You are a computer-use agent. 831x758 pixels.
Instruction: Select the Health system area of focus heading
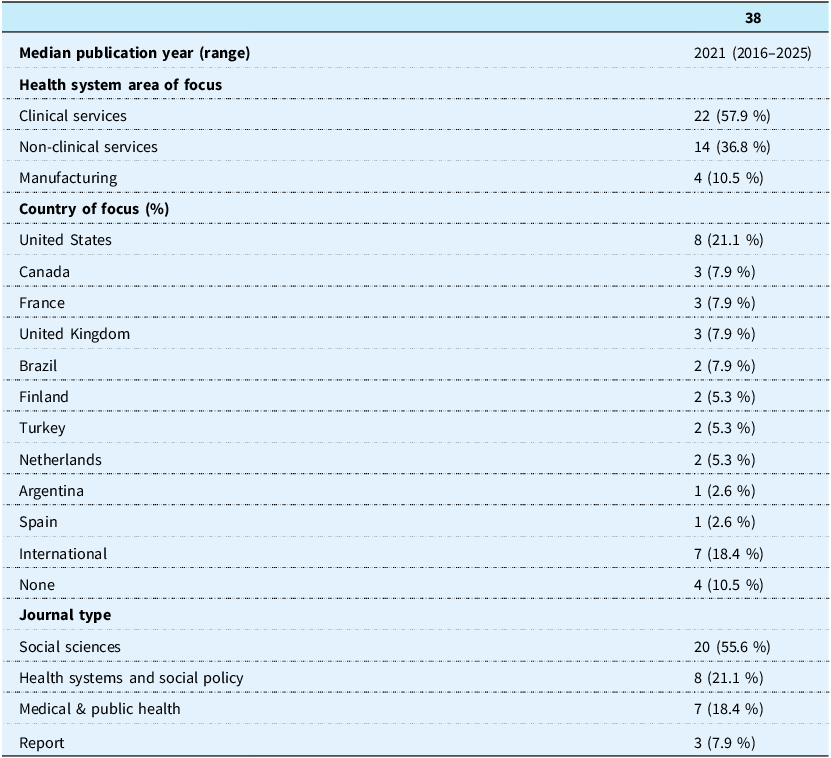pyautogui.click(x=120, y=85)
